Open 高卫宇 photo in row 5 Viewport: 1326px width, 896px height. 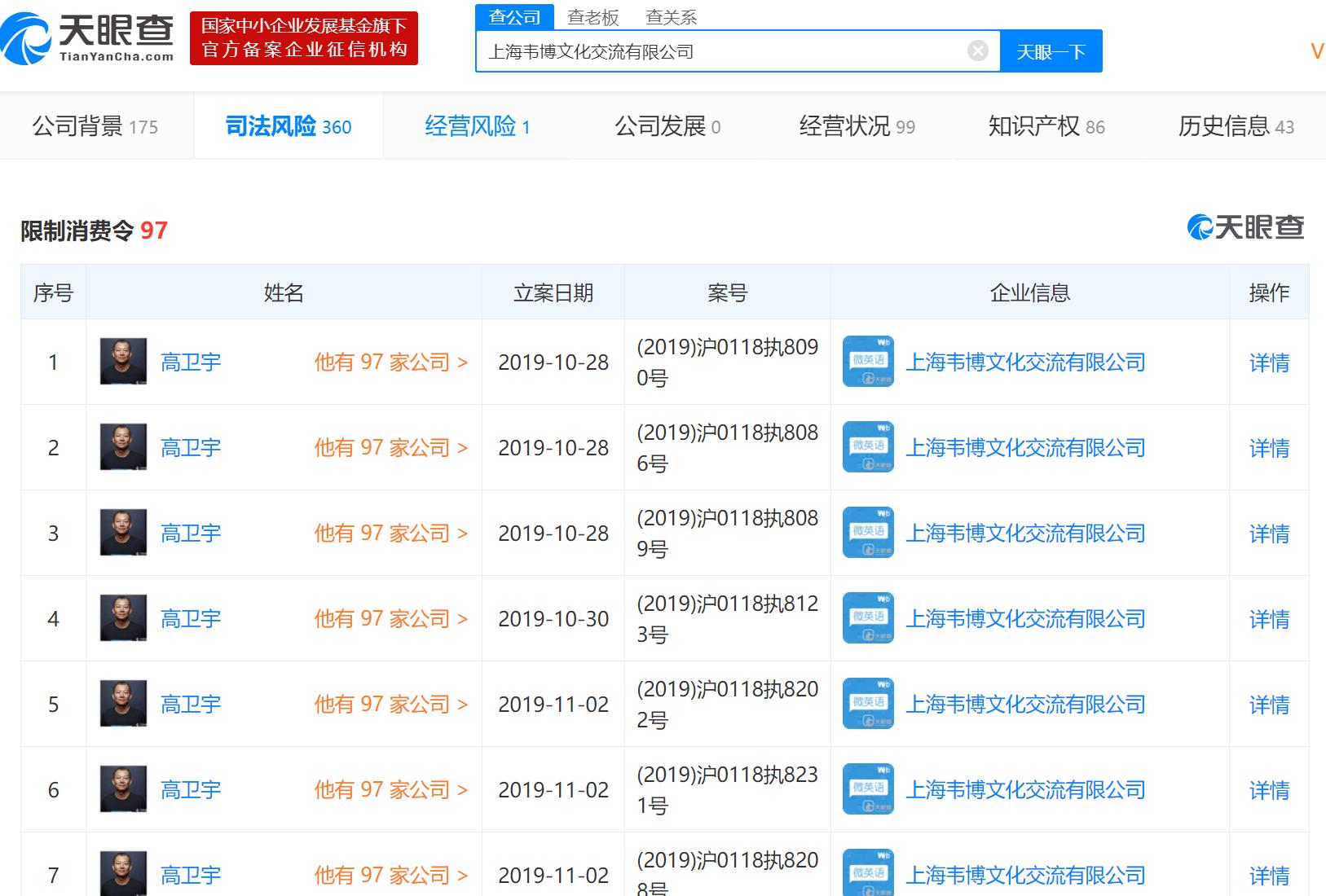123,704
